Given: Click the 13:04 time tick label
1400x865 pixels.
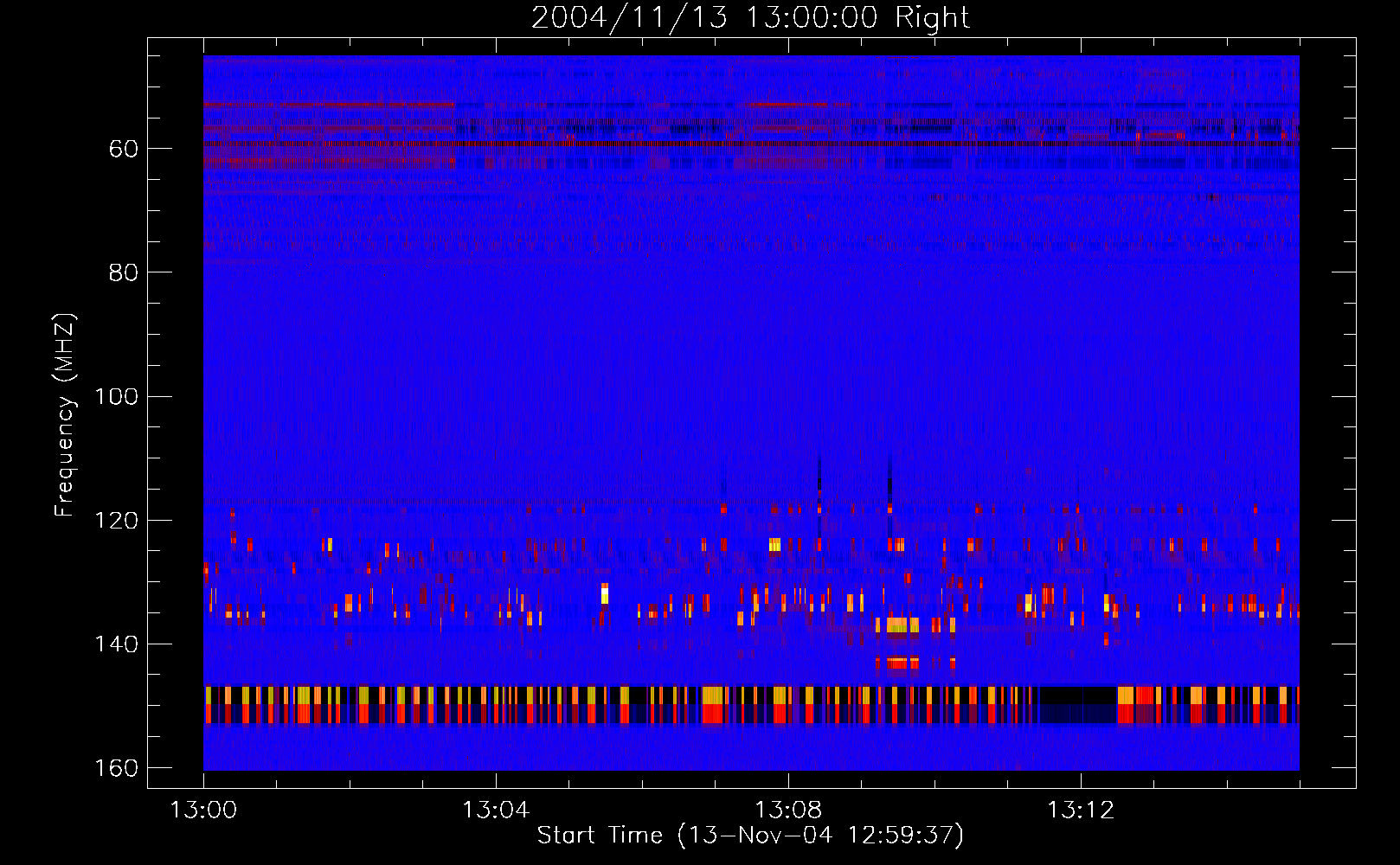Looking at the screenshot, I should tap(496, 811).
